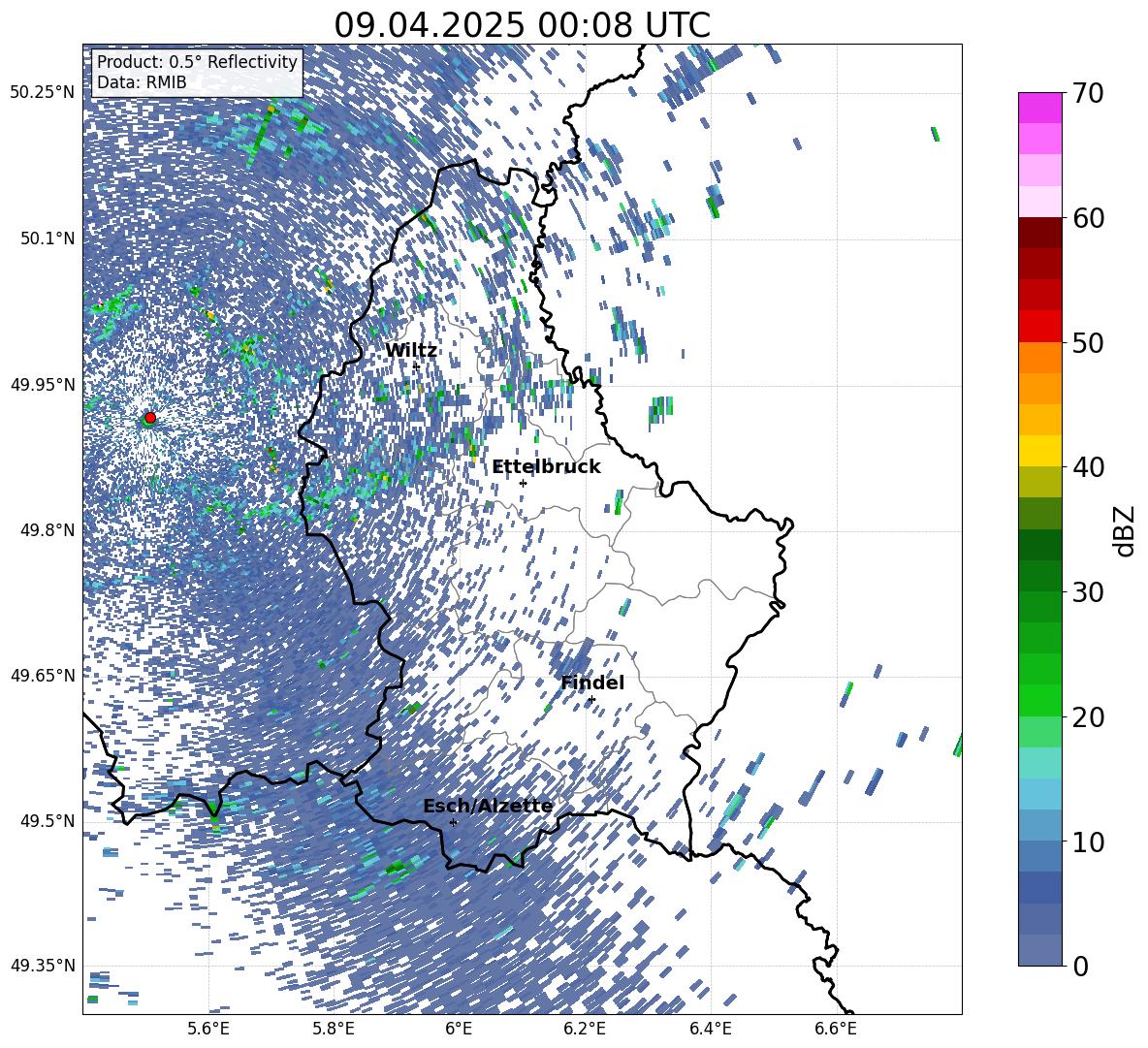1148x1048 pixels.
Task: Click the 20 tick on colorbar
Action: (1088, 717)
